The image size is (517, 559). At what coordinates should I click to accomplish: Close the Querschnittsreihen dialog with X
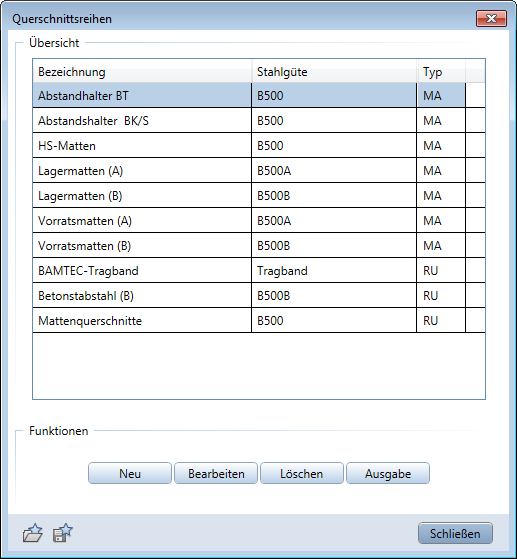[x=491, y=19]
